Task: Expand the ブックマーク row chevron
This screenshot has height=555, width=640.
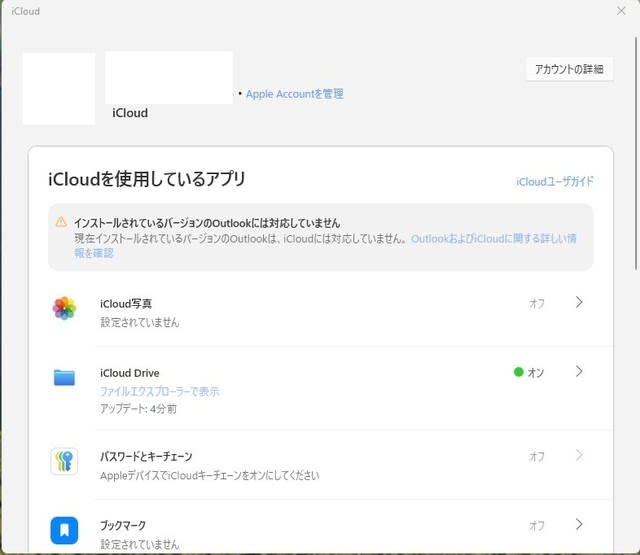Action: click(579, 524)
